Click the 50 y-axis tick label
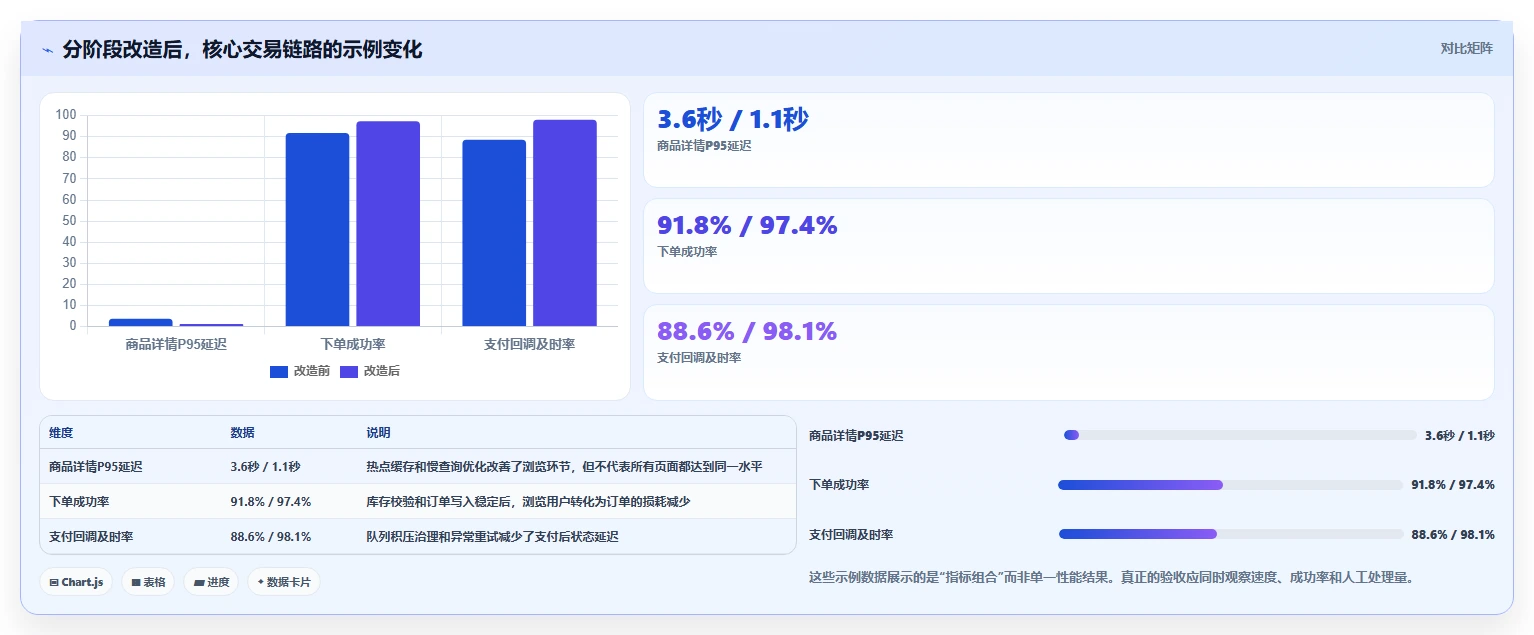 tap(69, 220)
